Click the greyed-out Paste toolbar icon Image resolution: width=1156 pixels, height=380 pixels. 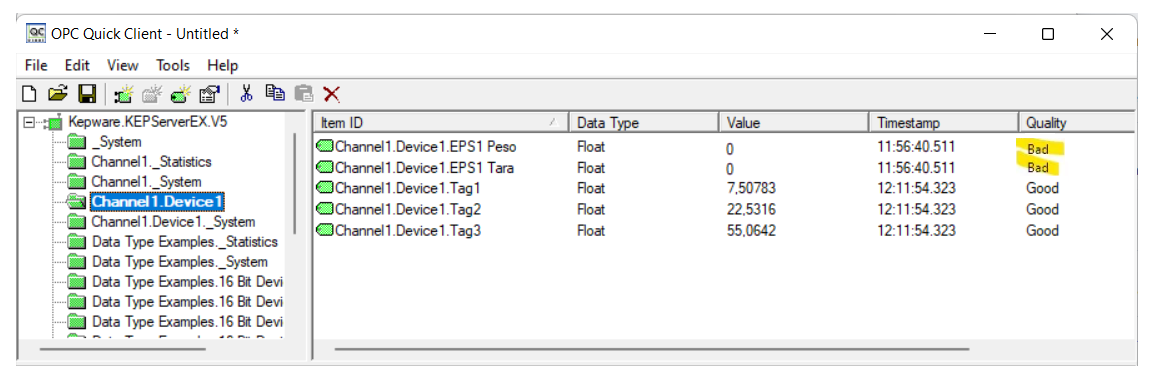[x=304, y=93]
